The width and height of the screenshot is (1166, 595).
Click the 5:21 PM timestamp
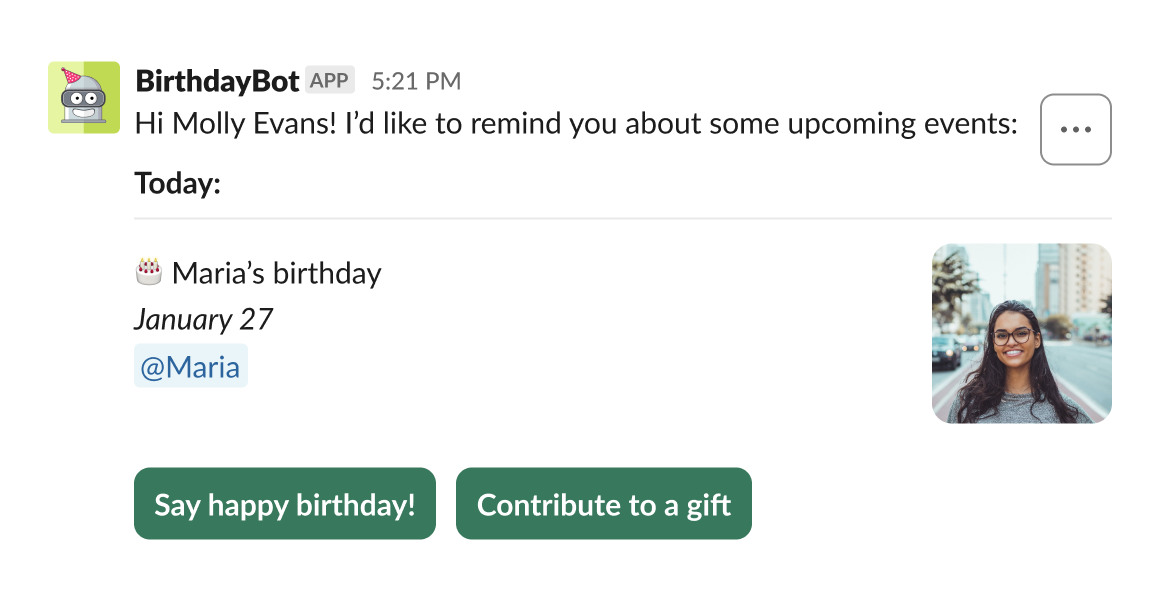click(415, 79)
